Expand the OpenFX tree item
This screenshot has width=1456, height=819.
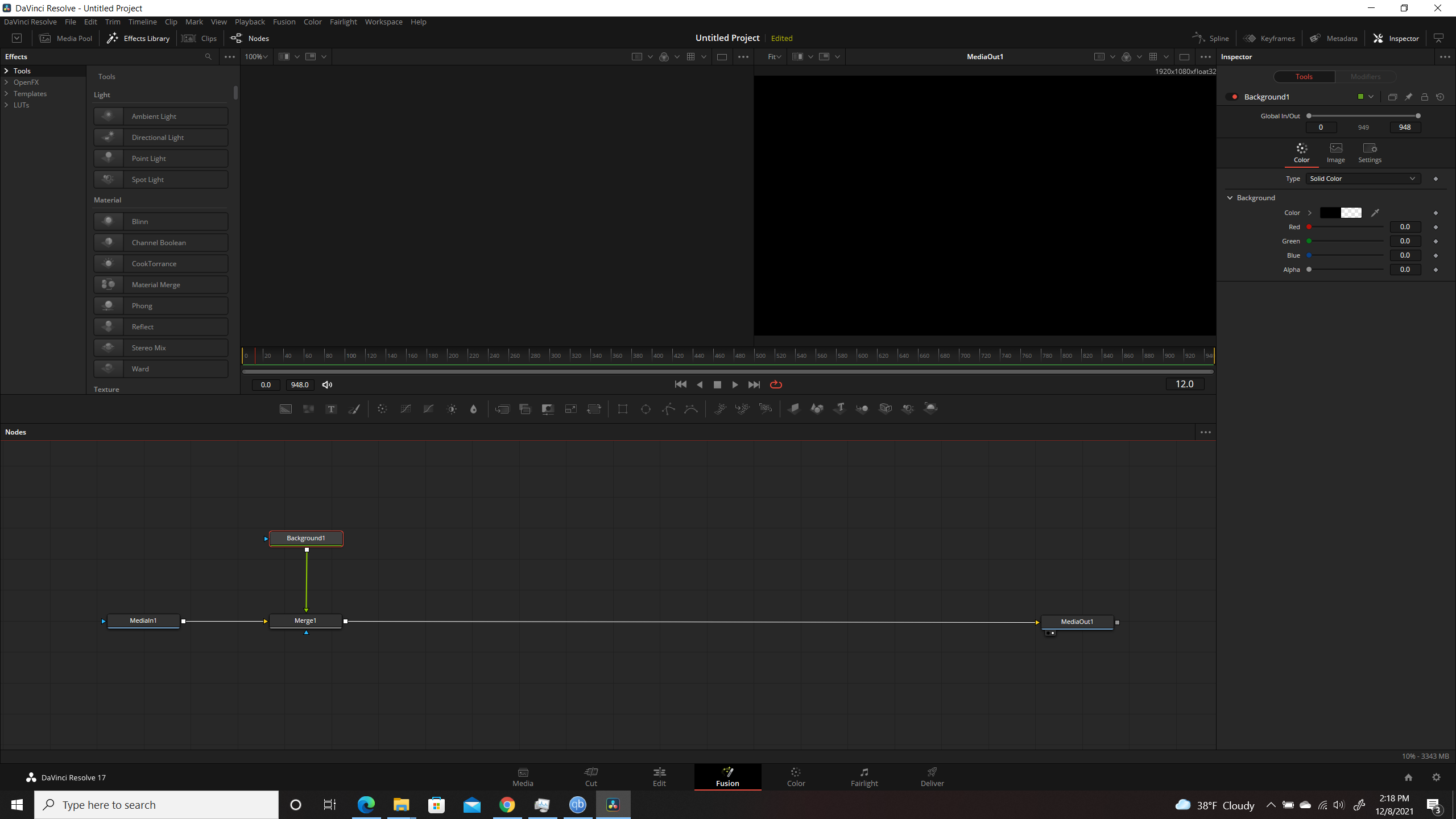tap(6, 82)
